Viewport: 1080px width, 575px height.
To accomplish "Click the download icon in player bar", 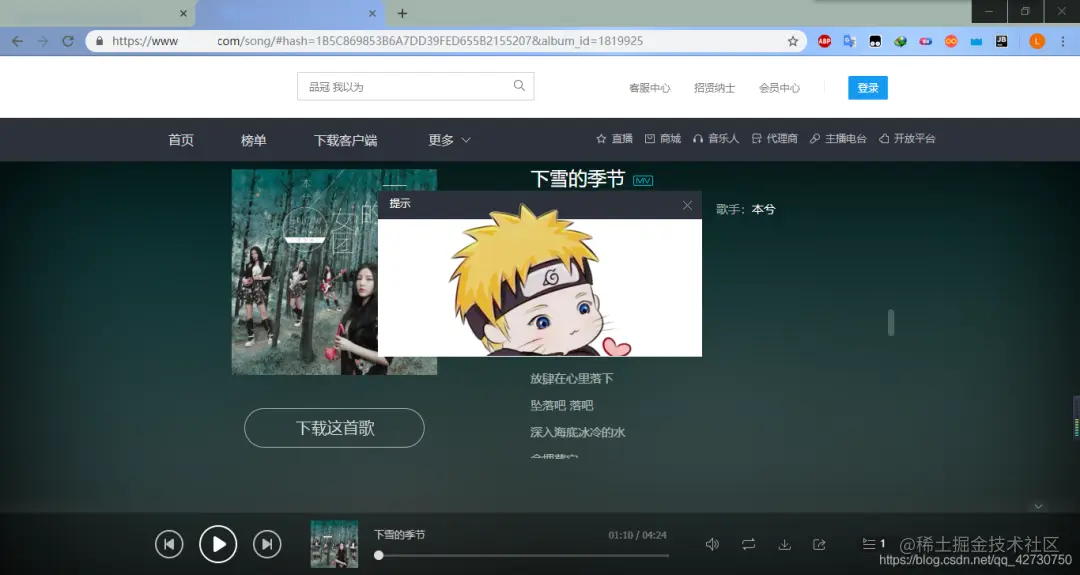I will pyautogui.click(x=785, y=544).
